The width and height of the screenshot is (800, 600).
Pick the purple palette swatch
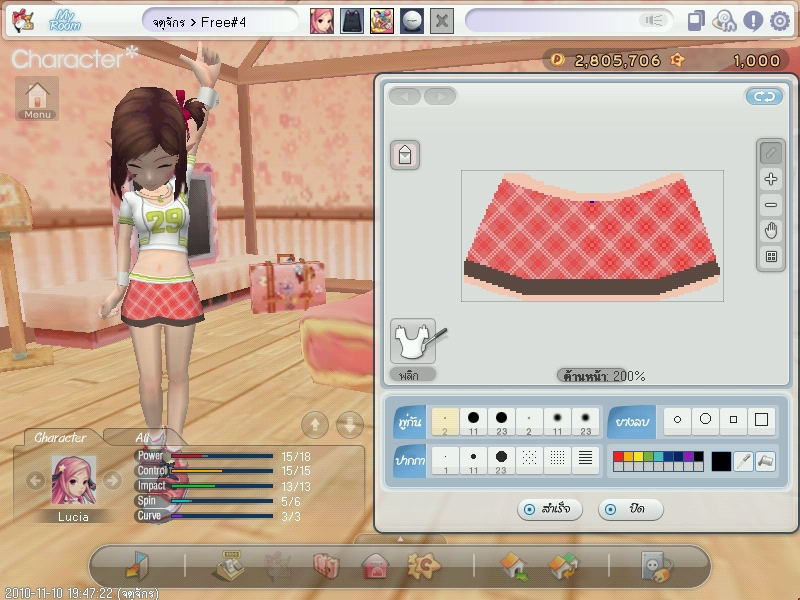[x=688, y=457]
